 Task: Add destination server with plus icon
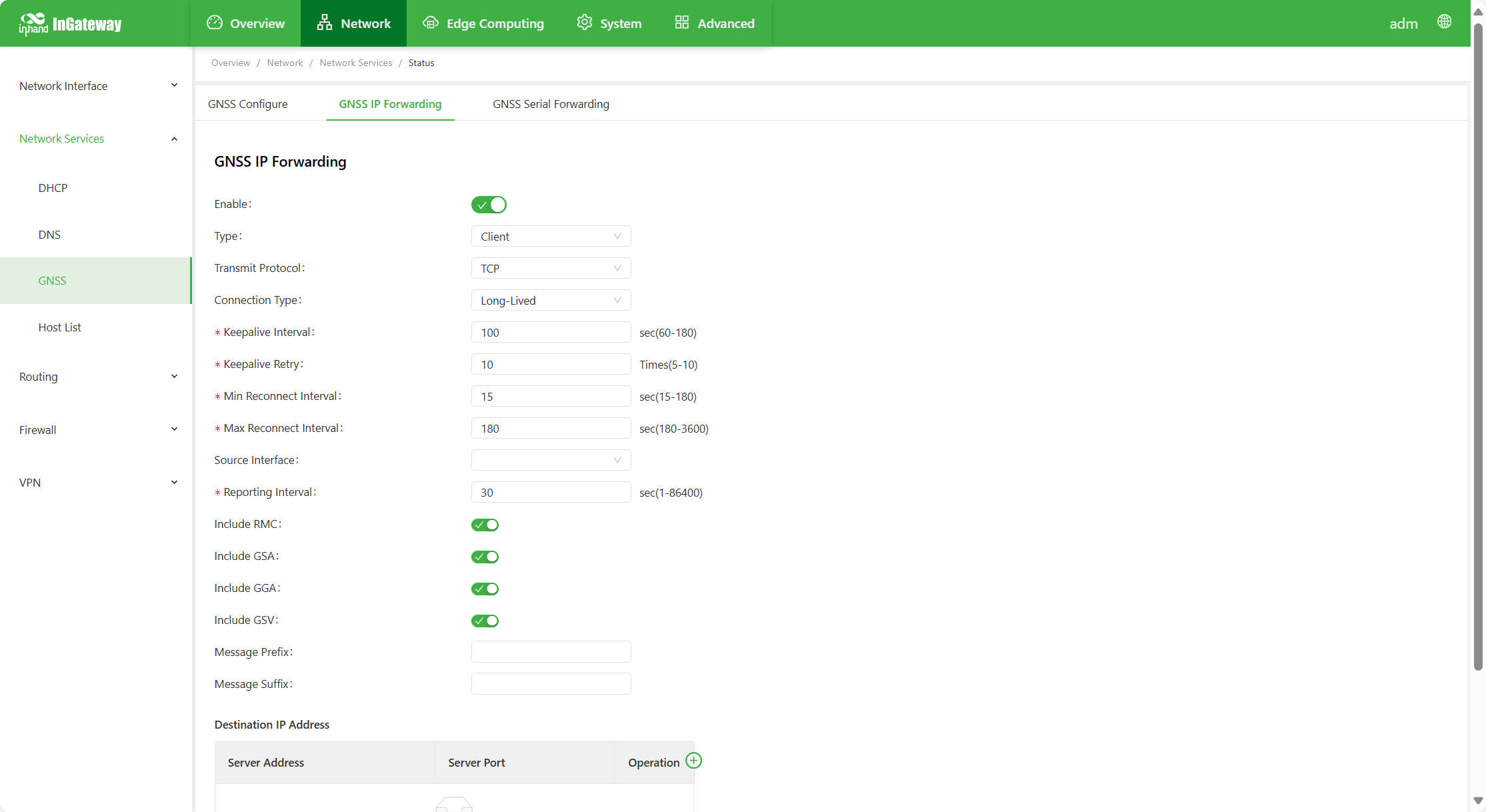coord(693,761)
